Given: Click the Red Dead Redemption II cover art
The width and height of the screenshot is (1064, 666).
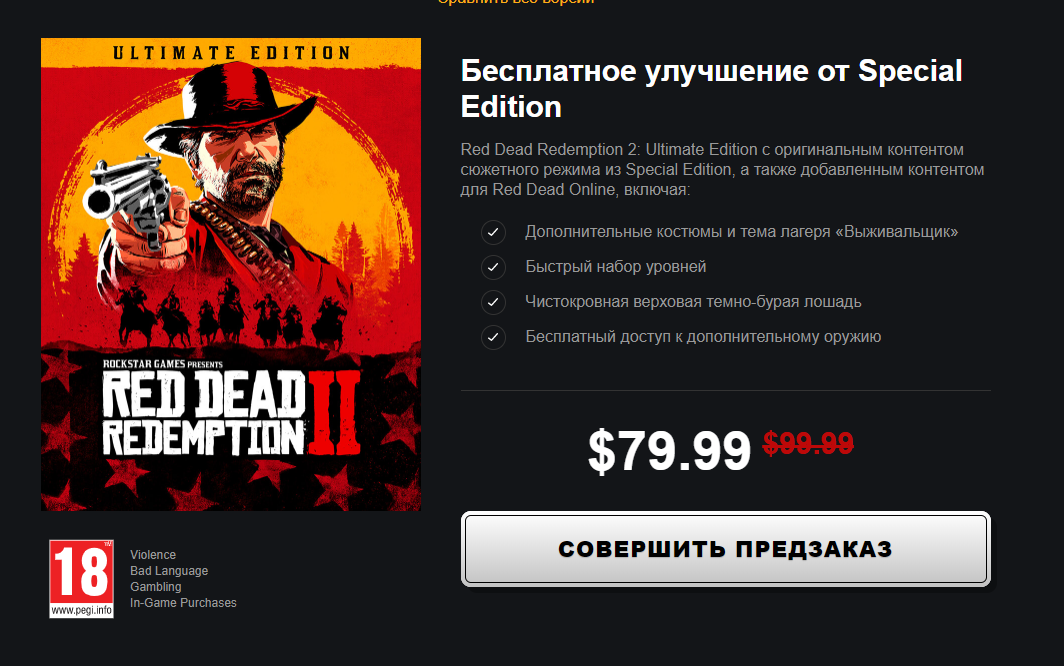Looking at the screenshot, I should (x=231, y=274).
